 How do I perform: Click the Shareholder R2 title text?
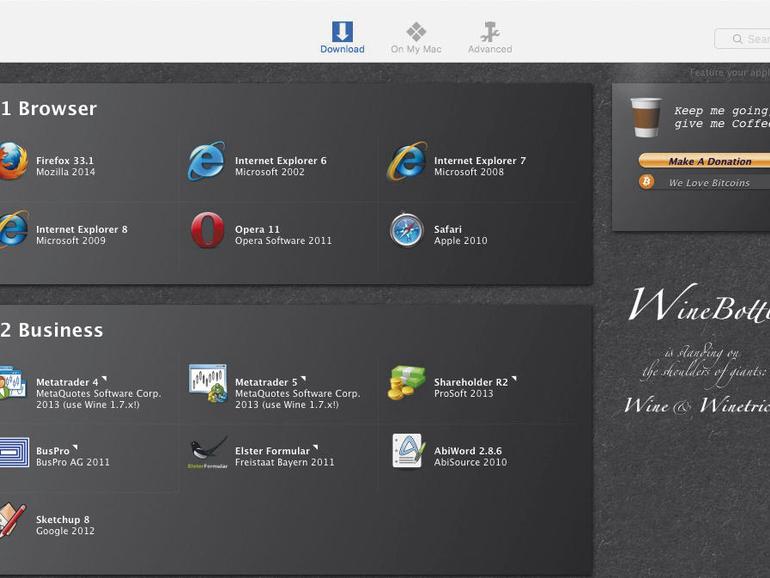[x=470, y=382]
